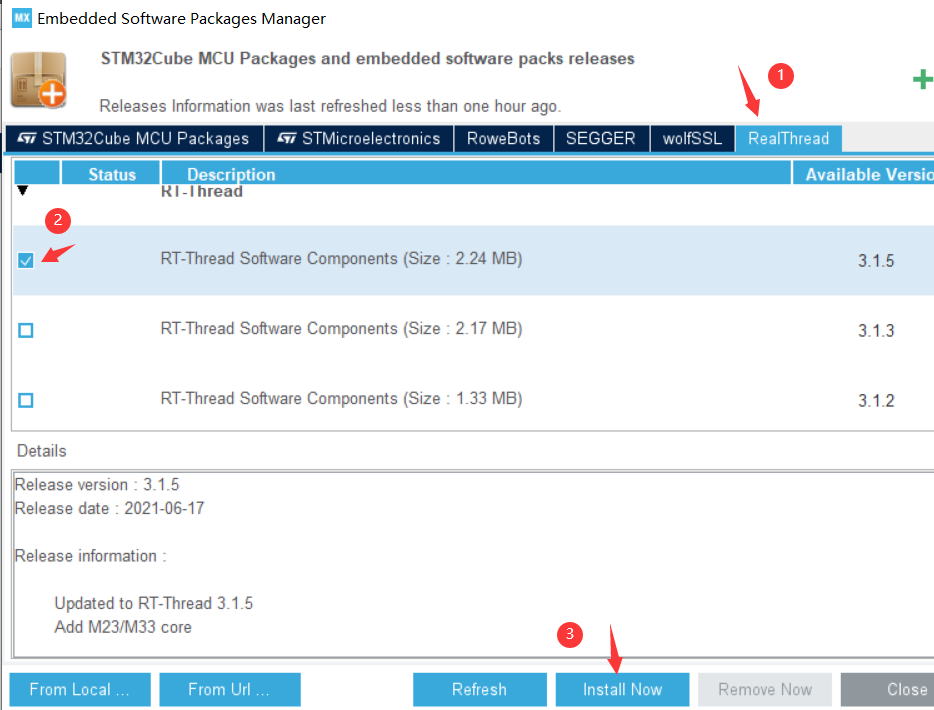Check the RT-Thread 3.1.3 components checkbox
Image resolution: width=934 pixels, height=710 pixels.
click(25, 329)
